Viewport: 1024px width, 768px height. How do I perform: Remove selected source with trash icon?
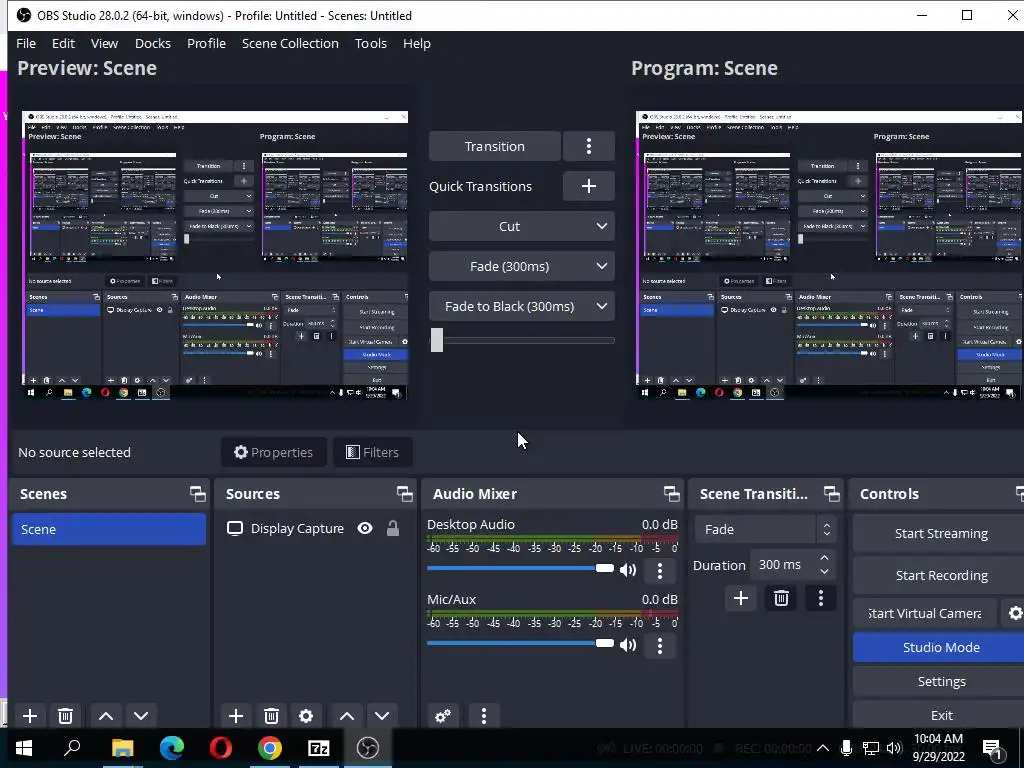[271, 716]
